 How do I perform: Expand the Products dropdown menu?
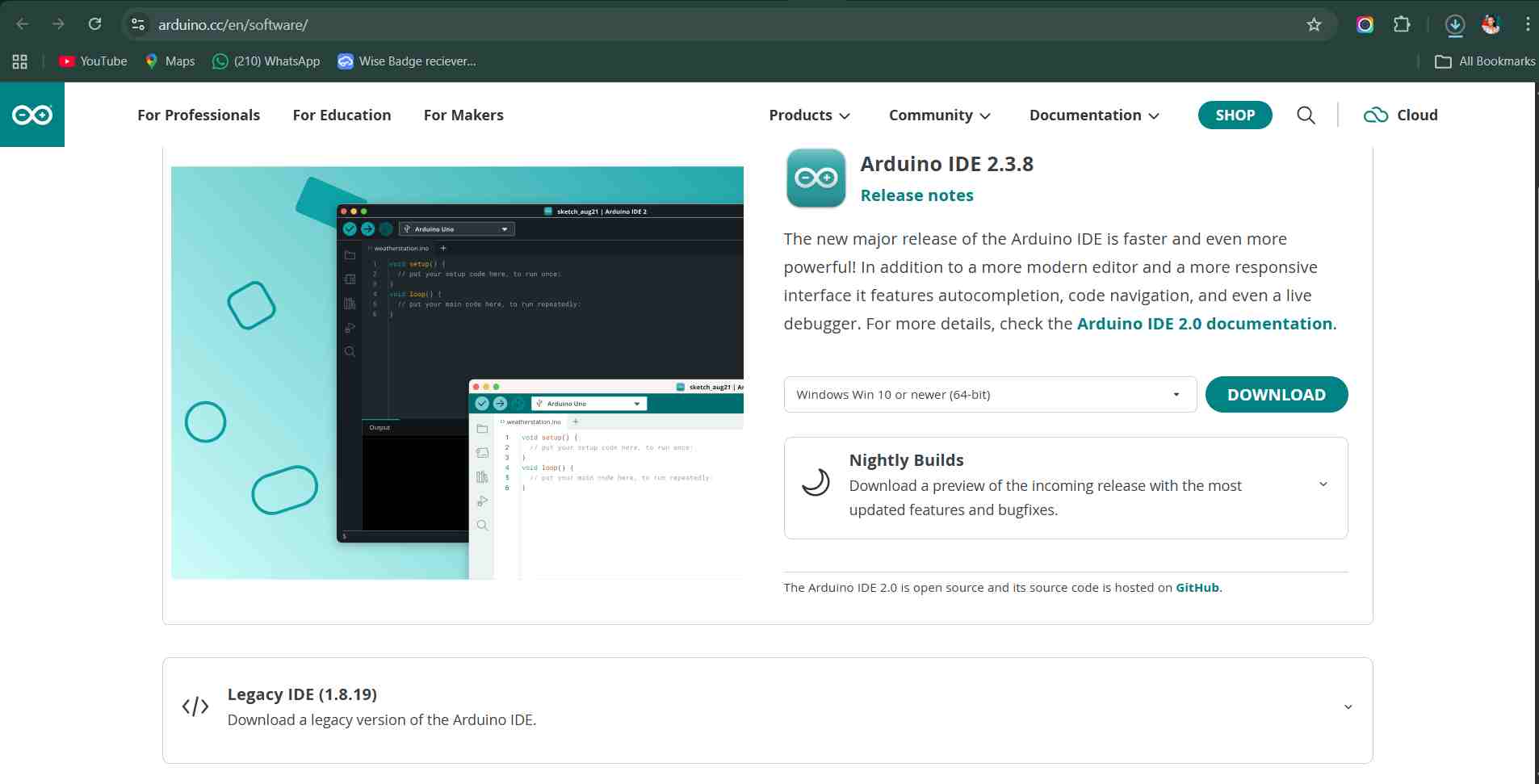(809, 115)
